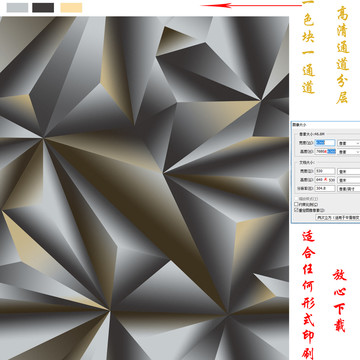
Task: Expand the 两次立方 resample method dropdown
Action: tap(338, 217)
